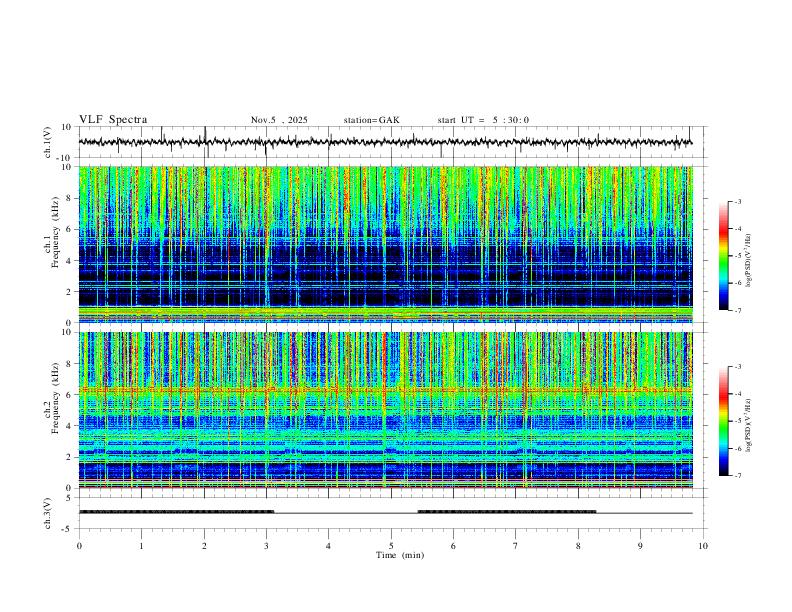Click the "-6" value on ch.2 colorbar

coord(737,448)
